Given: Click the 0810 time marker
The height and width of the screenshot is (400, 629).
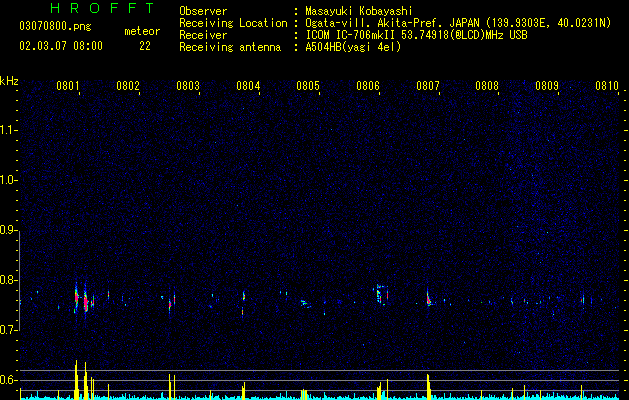Looking at the screenshot, I should click(607, 86).
